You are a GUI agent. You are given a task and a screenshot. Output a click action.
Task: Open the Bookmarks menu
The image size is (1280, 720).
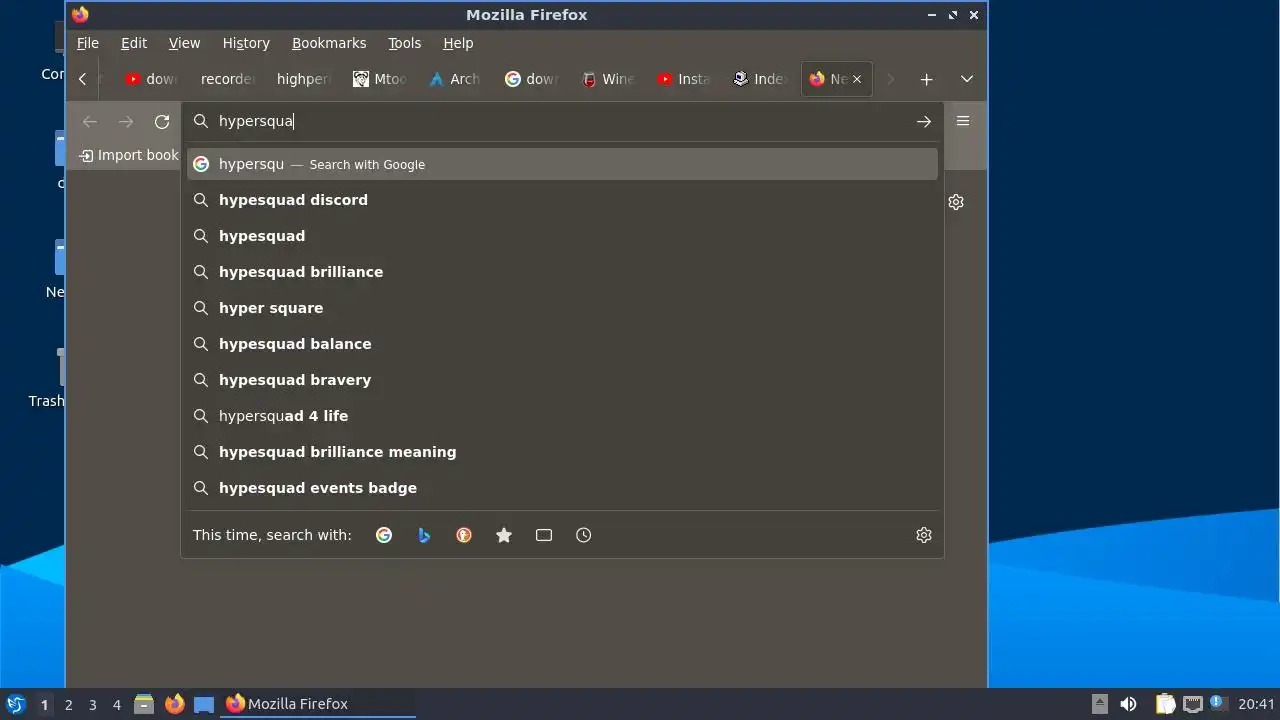(329, 43)
